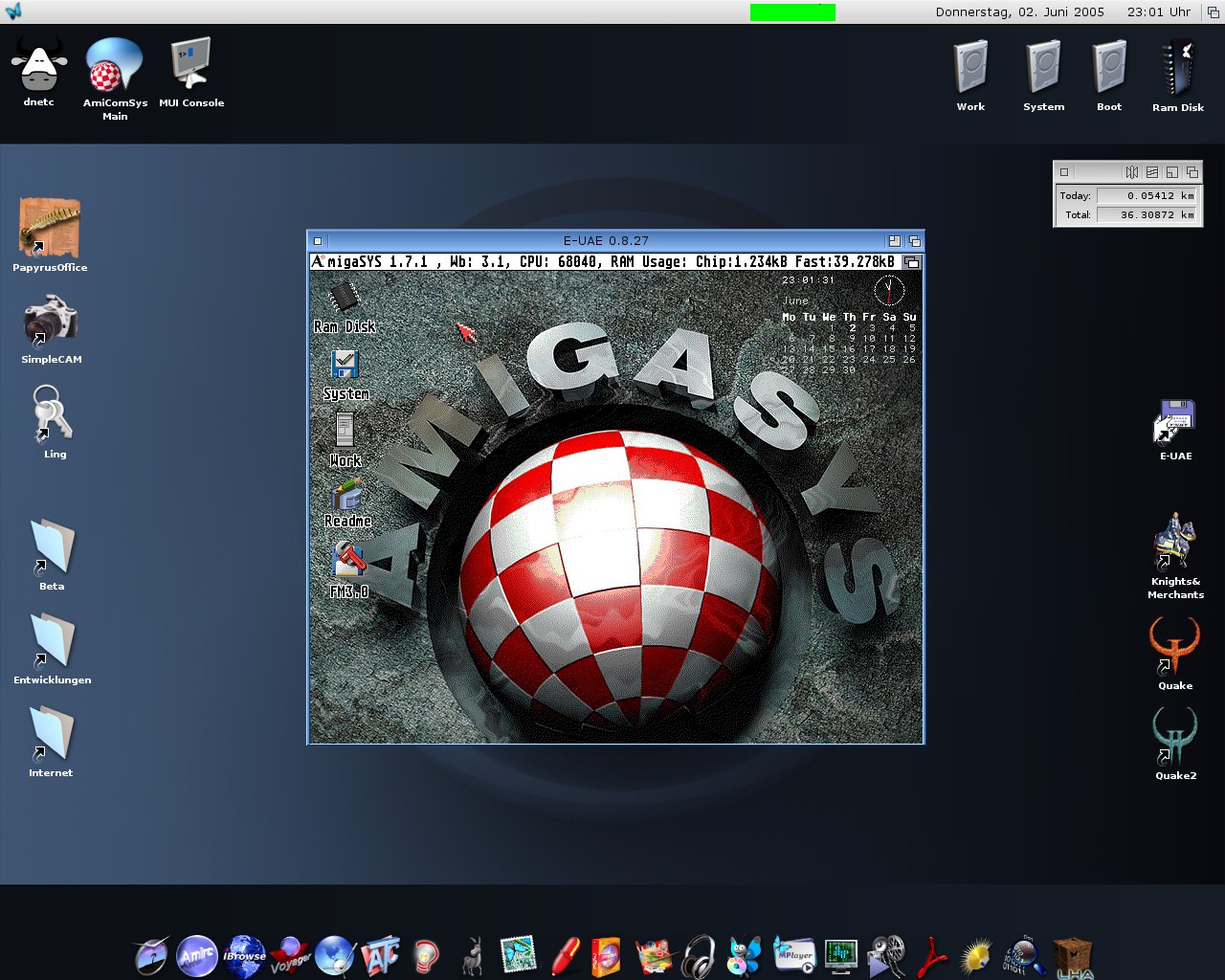
Task: Open the Ram Disk volume icon at top right
Action: point(1177,67)
